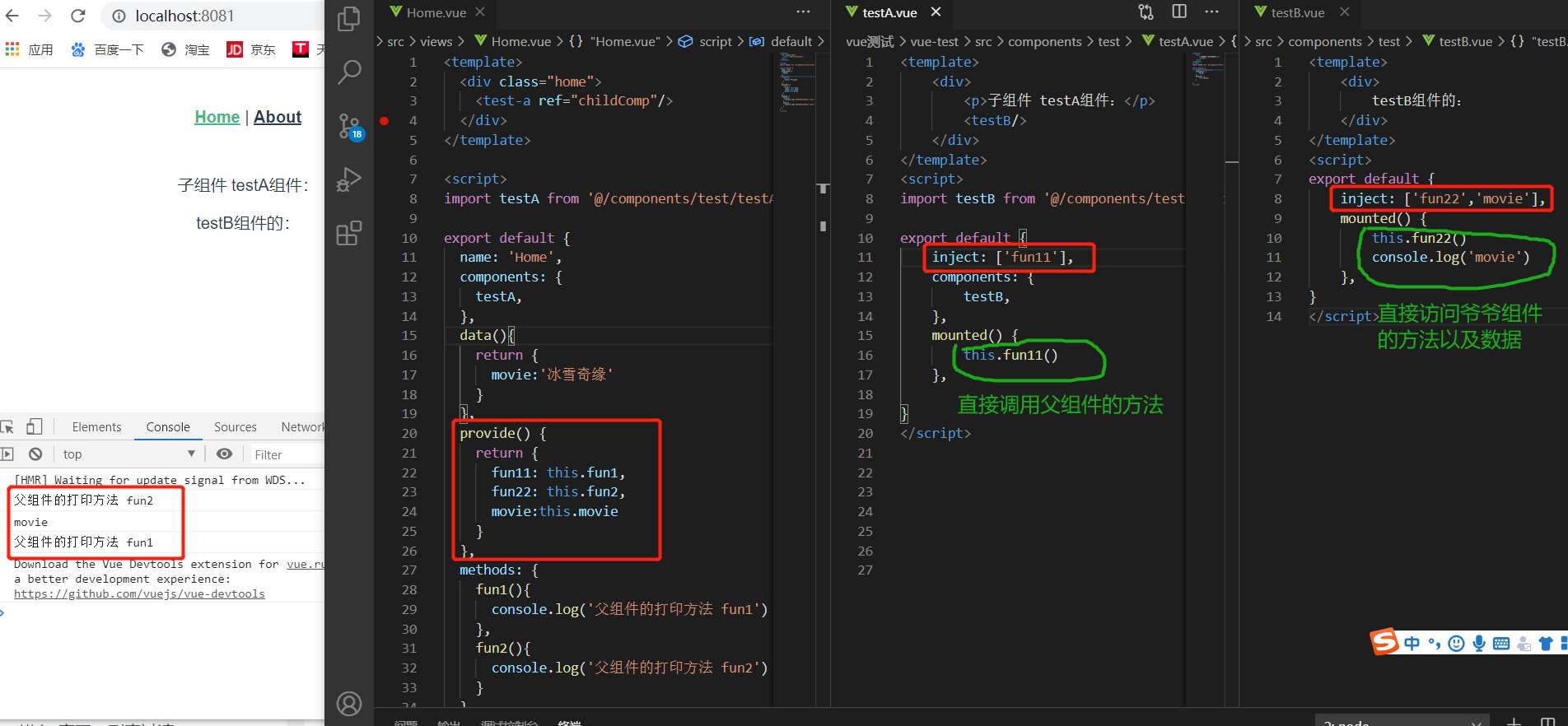
Task: Select the testA.vue editor tab
Action: [881, 12]
